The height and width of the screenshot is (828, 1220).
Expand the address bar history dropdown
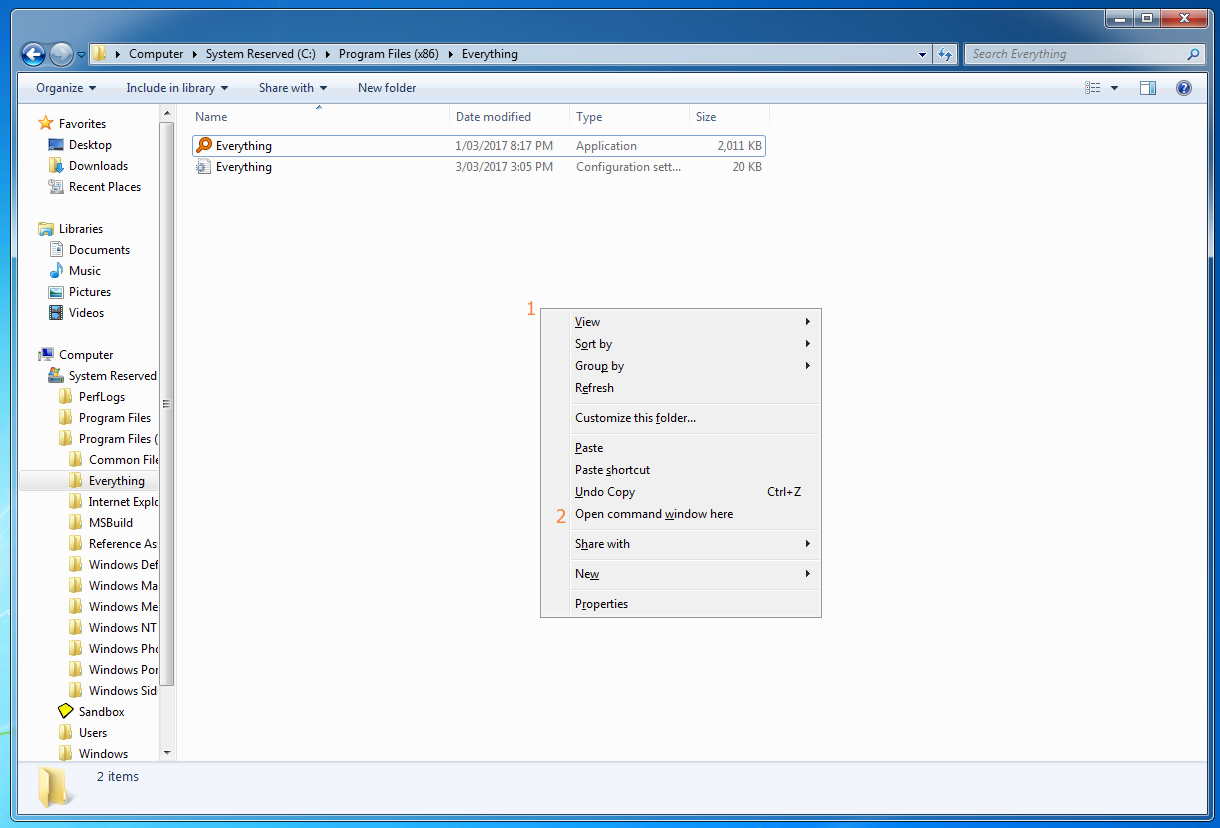[x=922, y=54]
